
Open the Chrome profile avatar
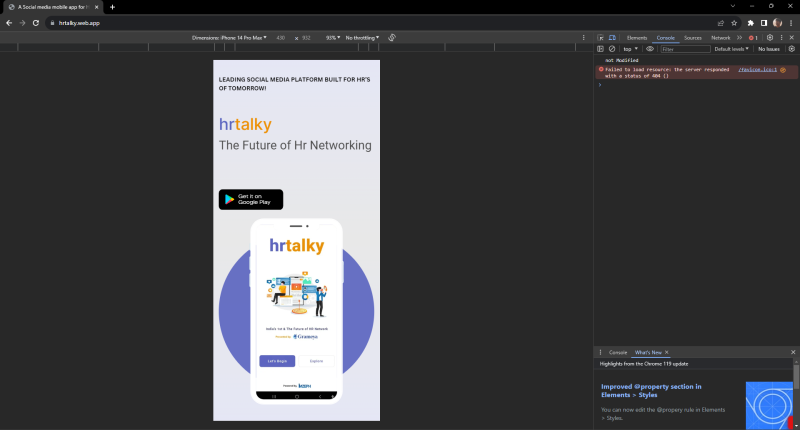tap(777, 23)
